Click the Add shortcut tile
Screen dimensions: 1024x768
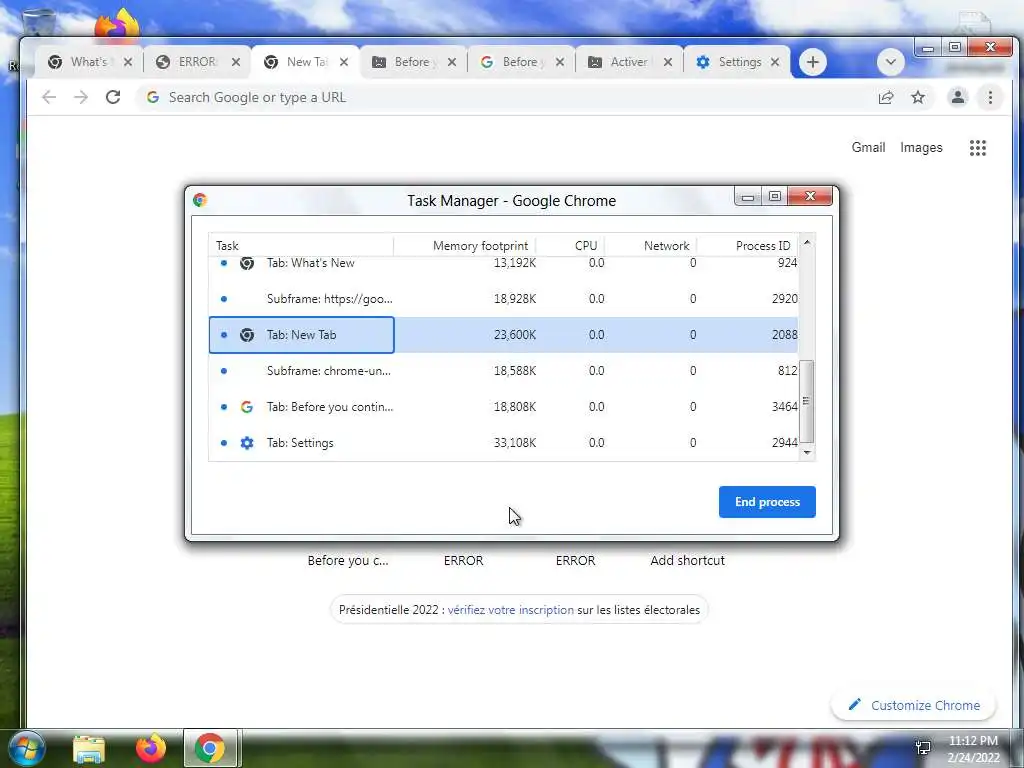[687, 560]
